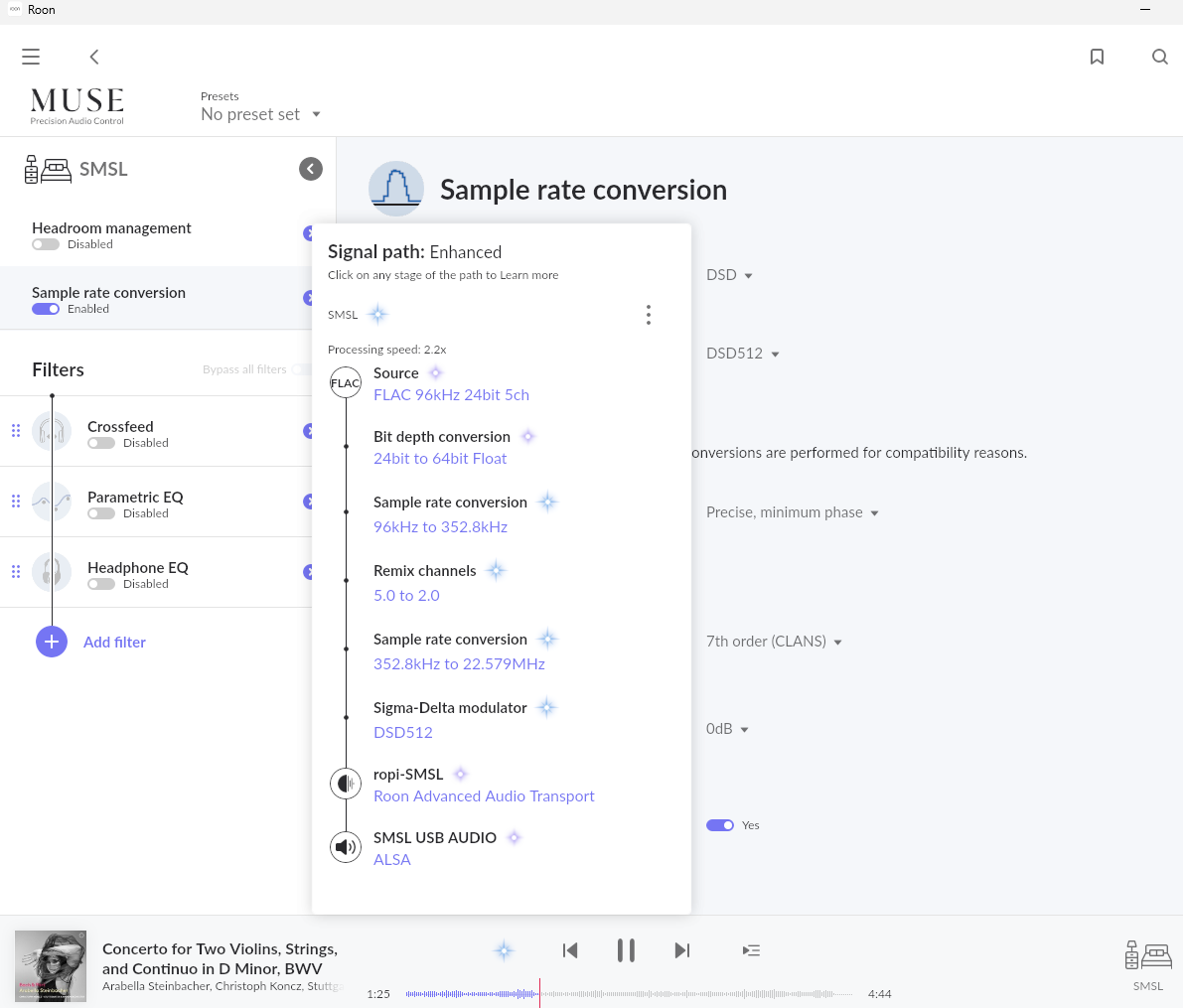
Task: Select the Crossfeed filter row
Action: (x=156, y=432)
